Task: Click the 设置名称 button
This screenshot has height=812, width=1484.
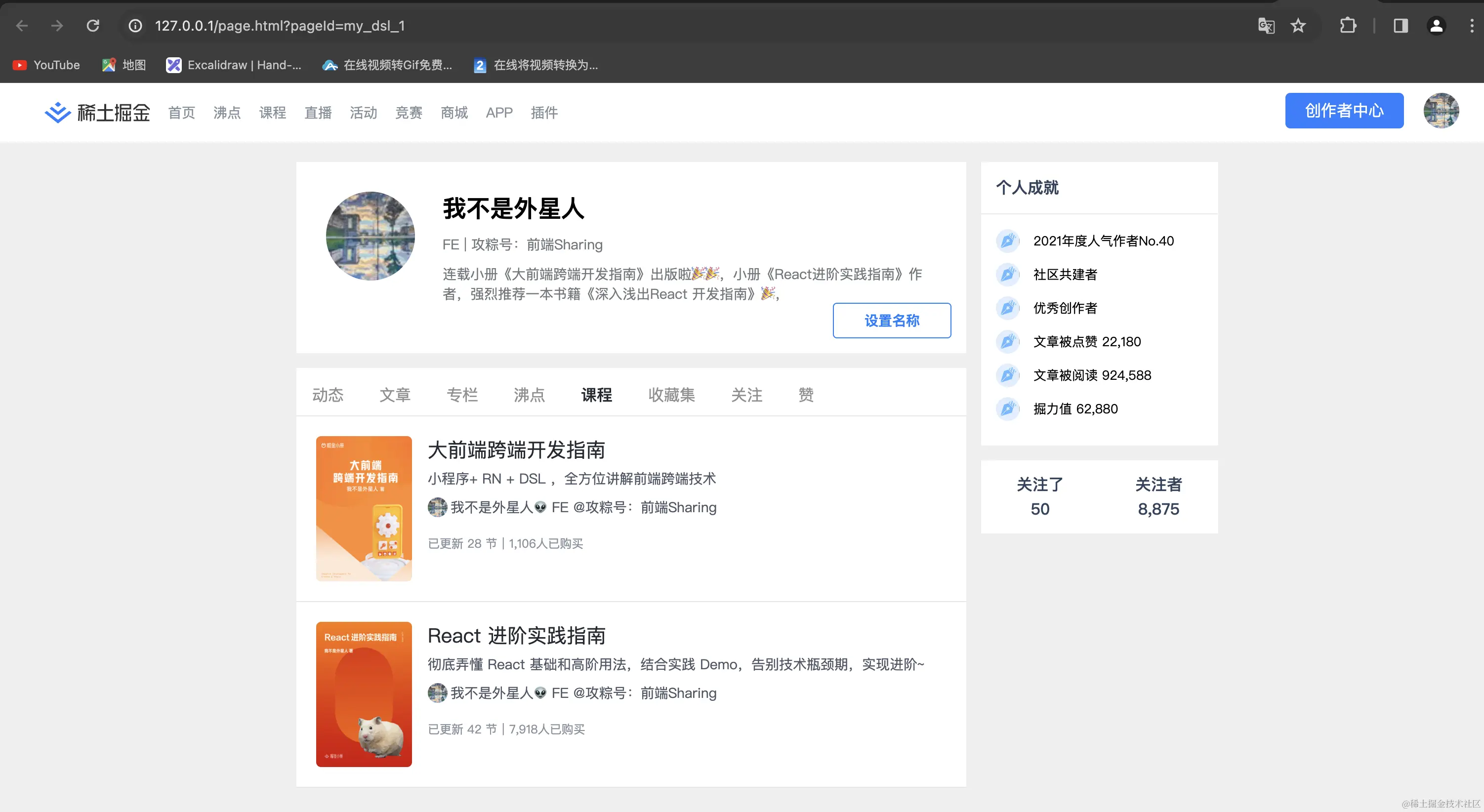Action: coord(892,321)
